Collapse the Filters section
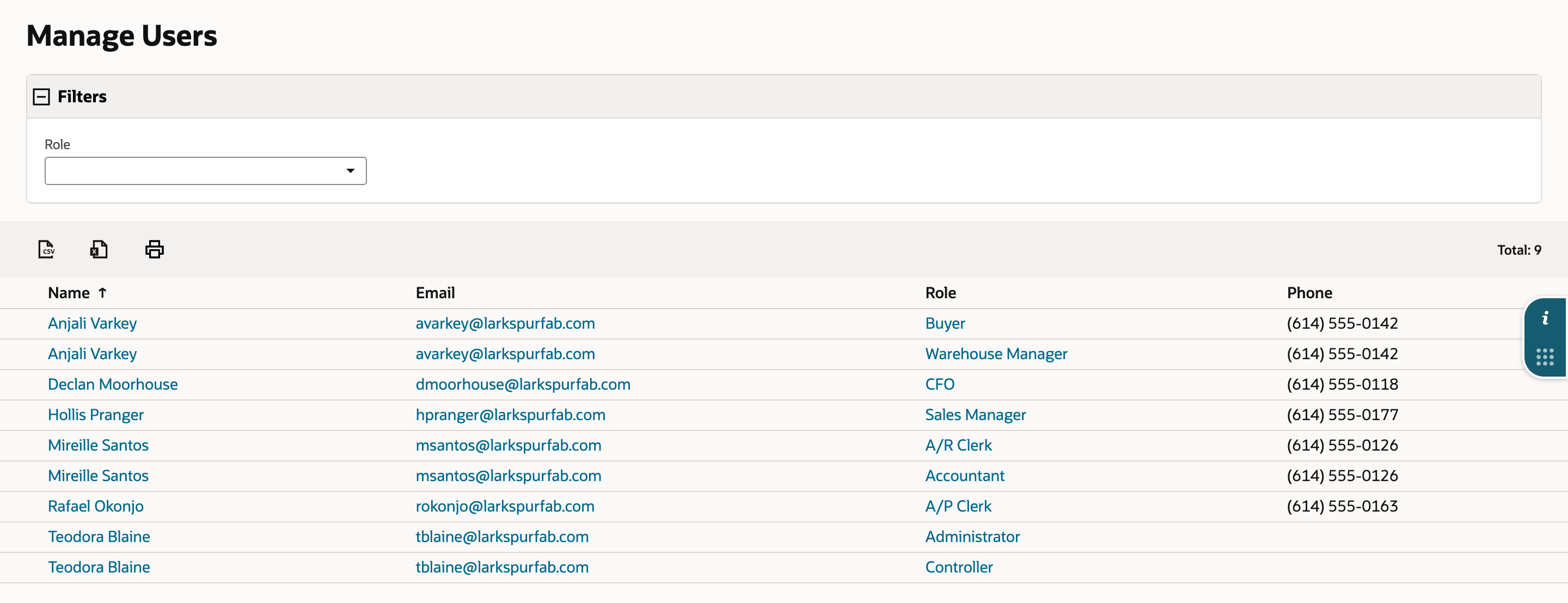Viewport: 1568px width, 603px height. coord(41,97)
